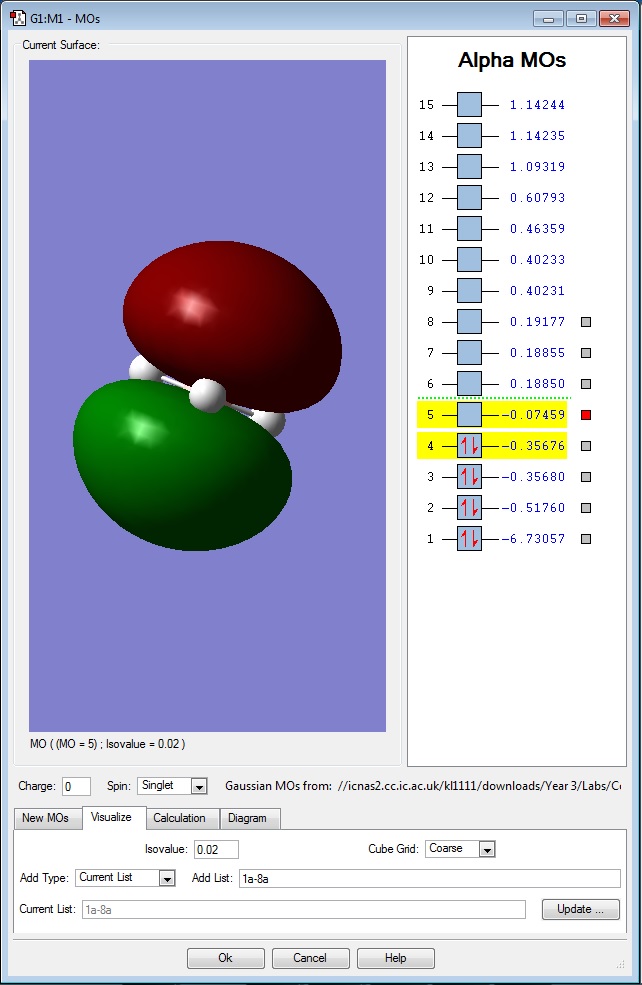Select orbital box for MO 6

[x=469, y=383]
